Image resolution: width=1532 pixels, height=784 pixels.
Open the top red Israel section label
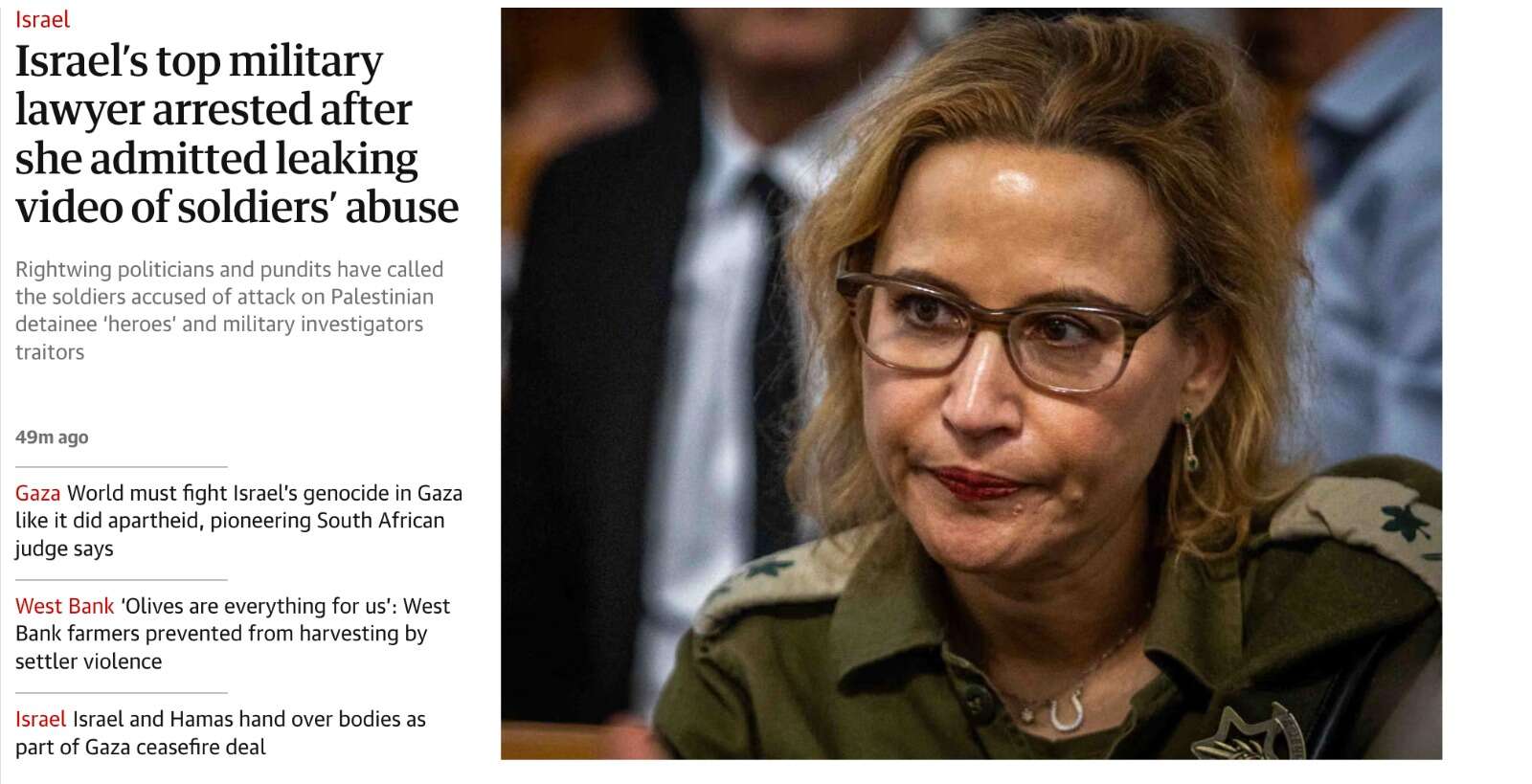pos(42,19)
